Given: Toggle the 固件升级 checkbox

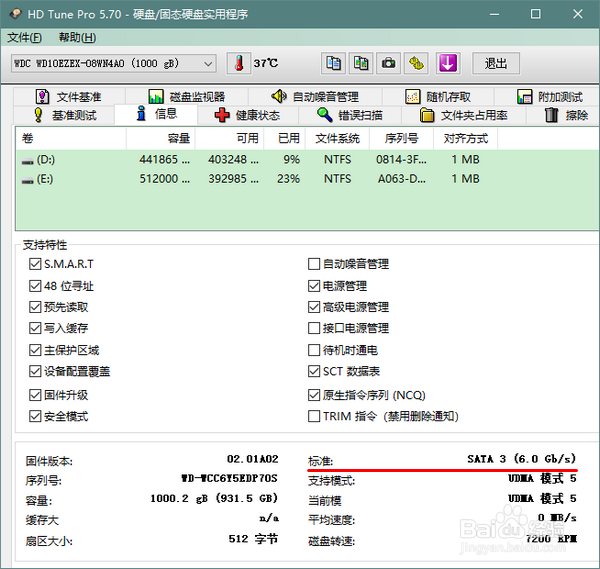Looking at the screenshot, I should (x=35, y=395).
